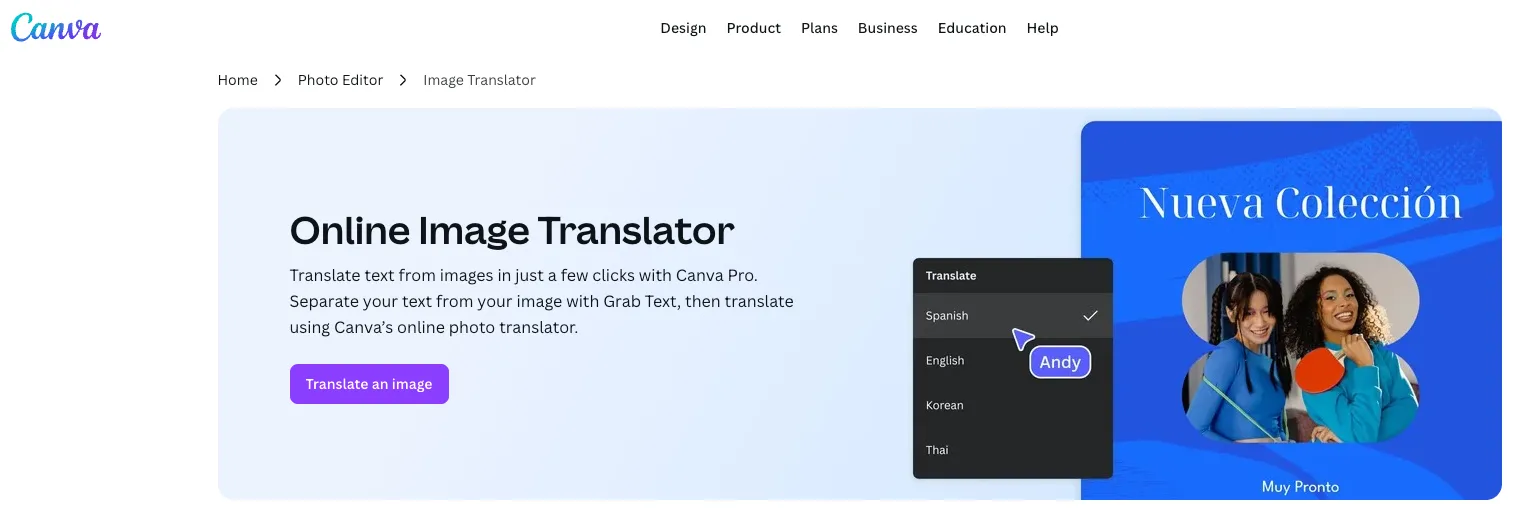
Task: Open the Education menu
Action: [x=971, y=28]
